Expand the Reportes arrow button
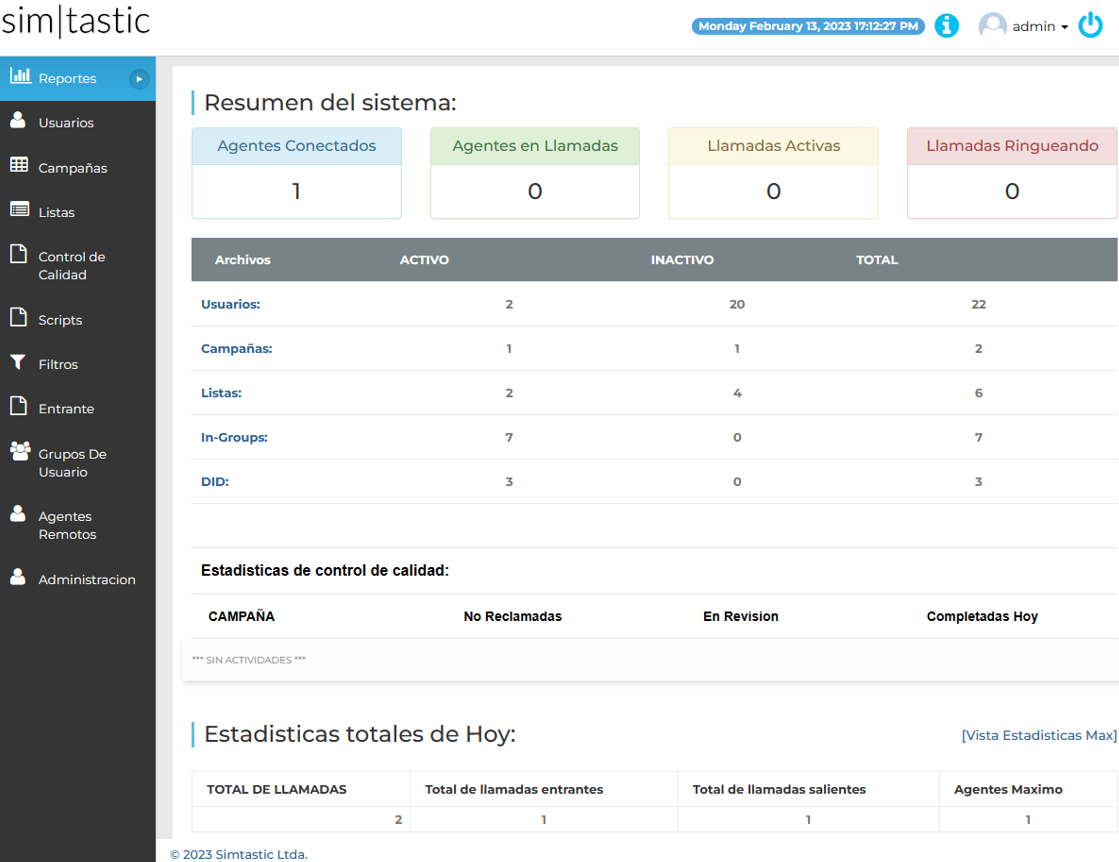This screenshot has width=1119, height=862. coord(139,78)
